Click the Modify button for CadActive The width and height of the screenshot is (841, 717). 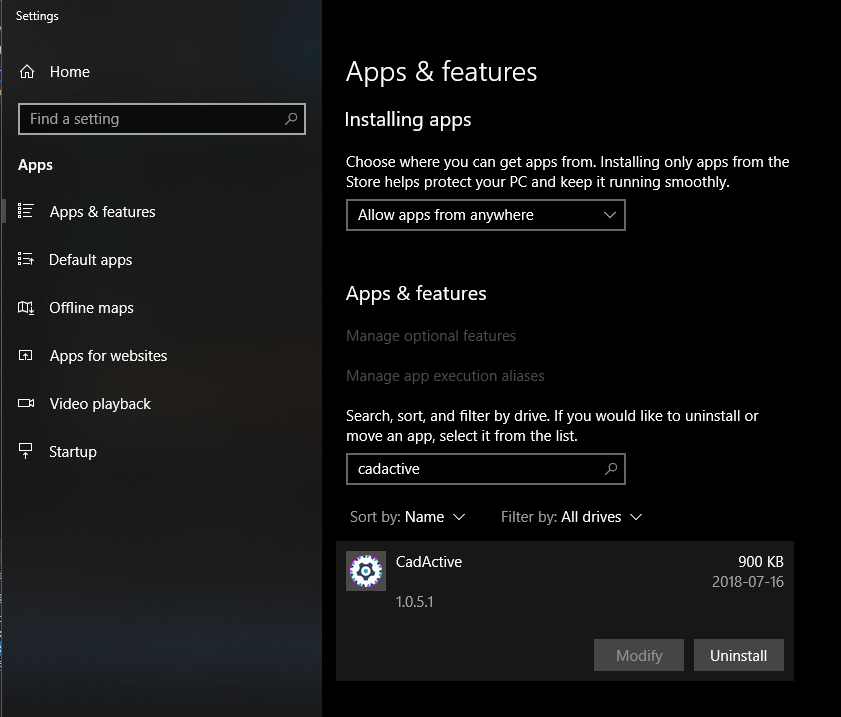[639, 655]
